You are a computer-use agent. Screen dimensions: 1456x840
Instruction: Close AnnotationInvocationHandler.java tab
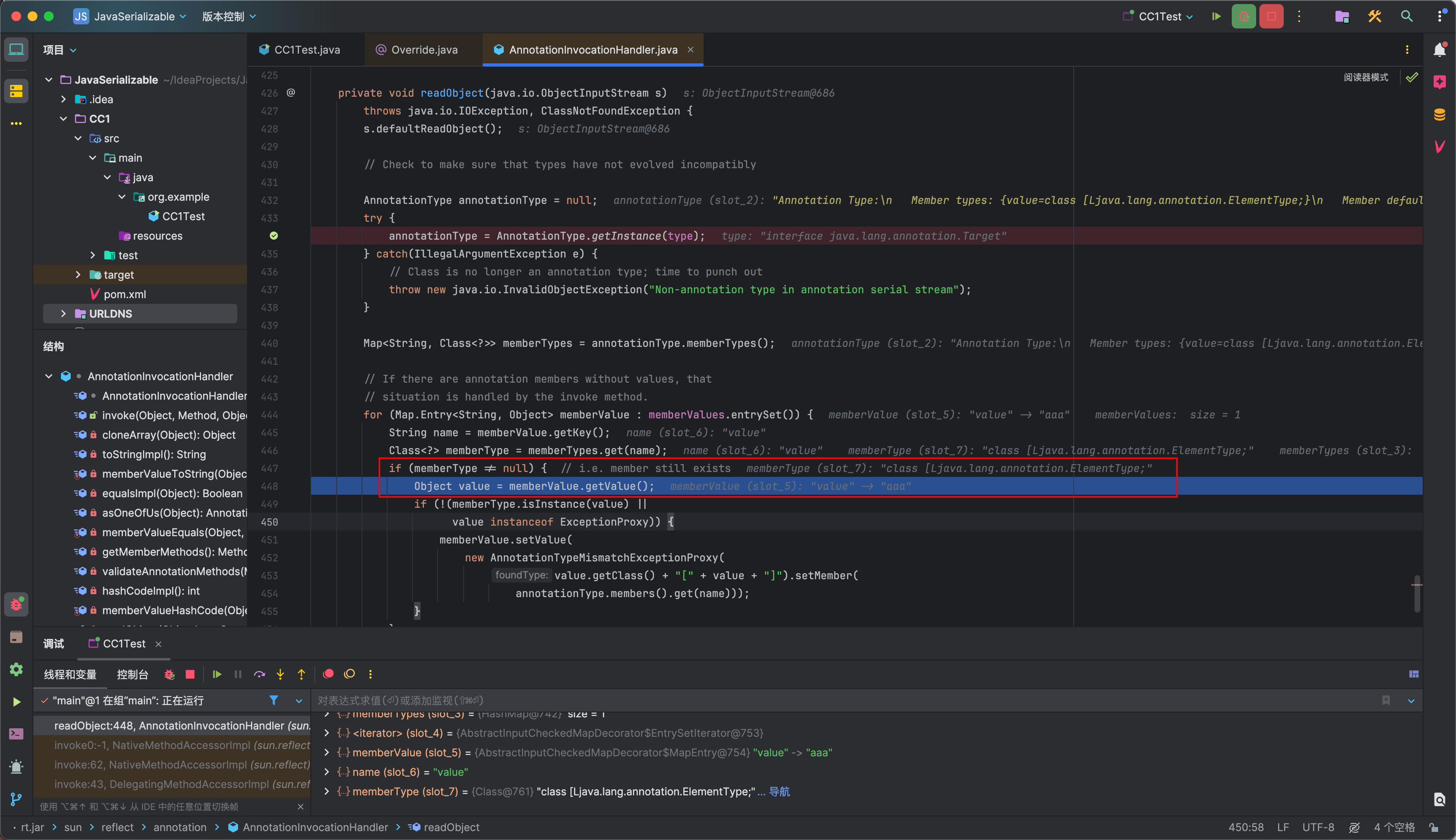point(691,50)
